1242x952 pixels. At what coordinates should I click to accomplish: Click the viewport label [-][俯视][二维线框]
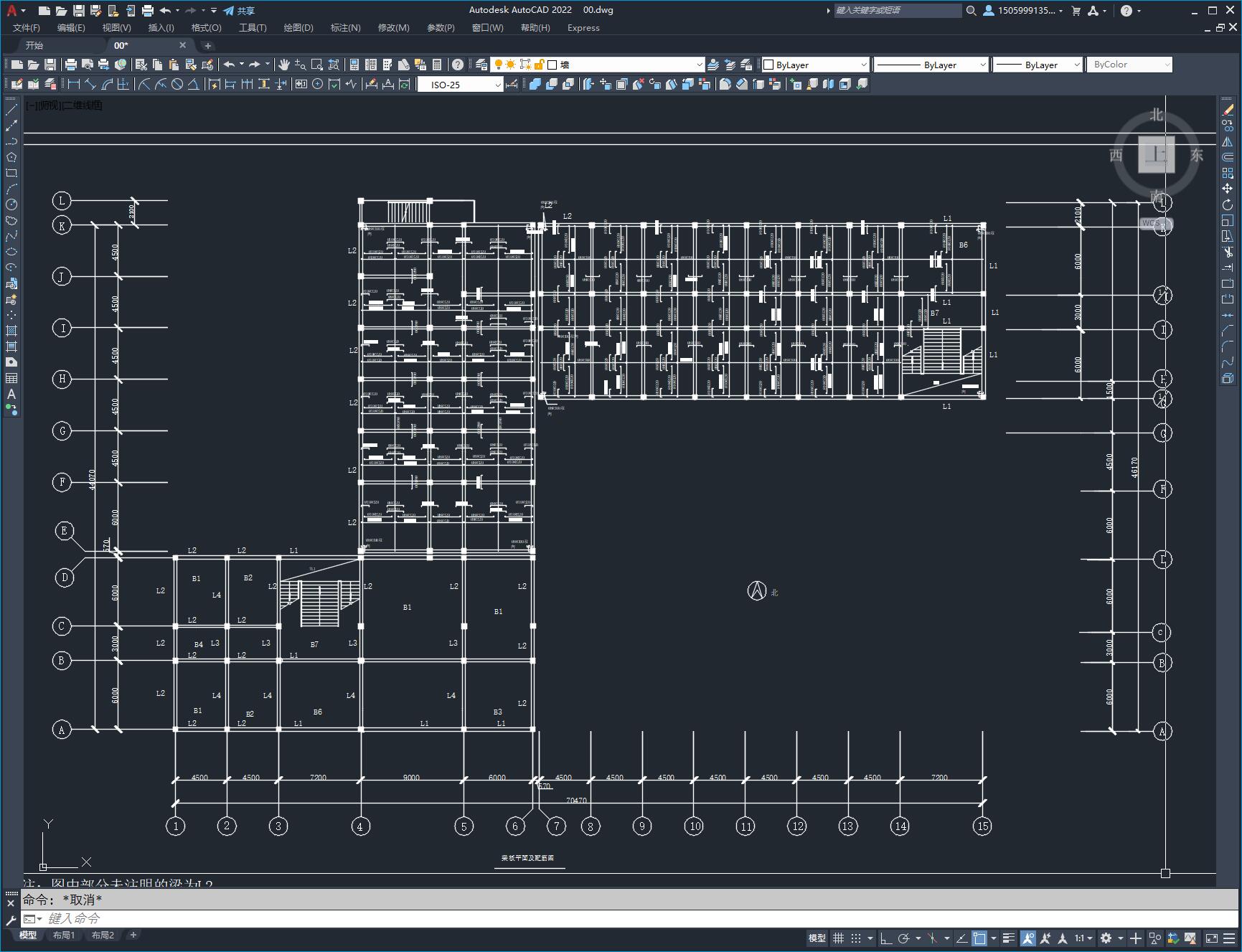(65, 105)
